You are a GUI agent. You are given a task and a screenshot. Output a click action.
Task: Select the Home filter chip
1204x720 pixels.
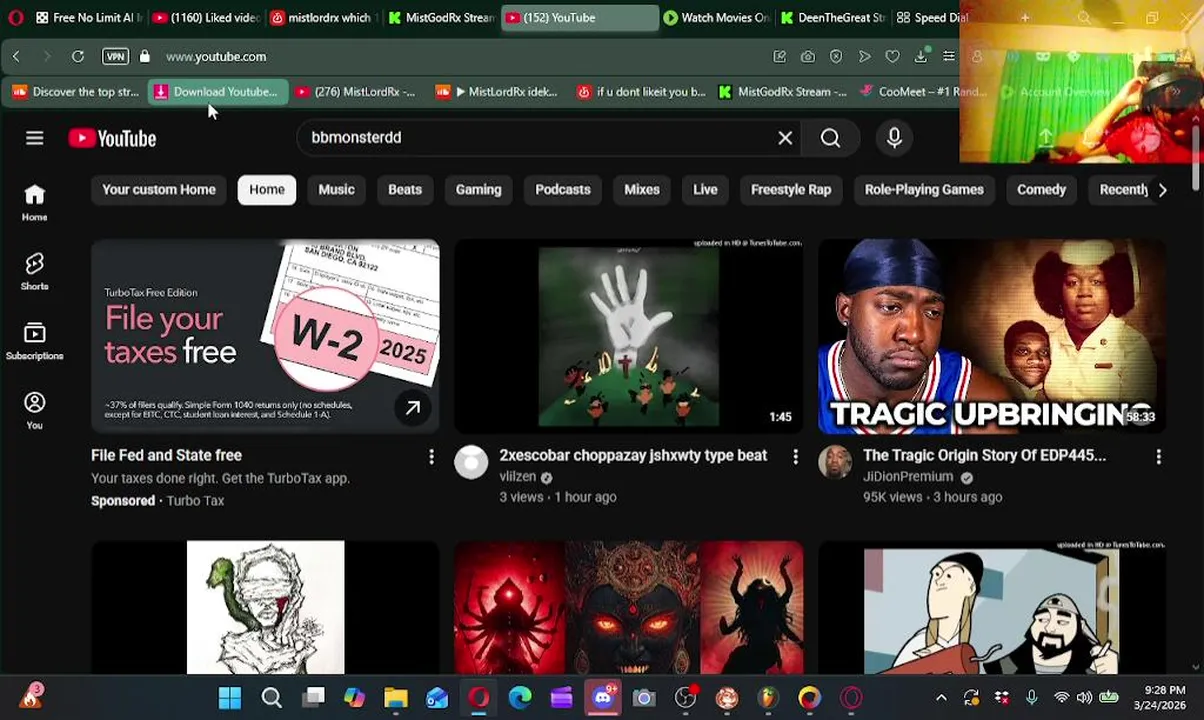pyautogui.click(x=267, y=189)
